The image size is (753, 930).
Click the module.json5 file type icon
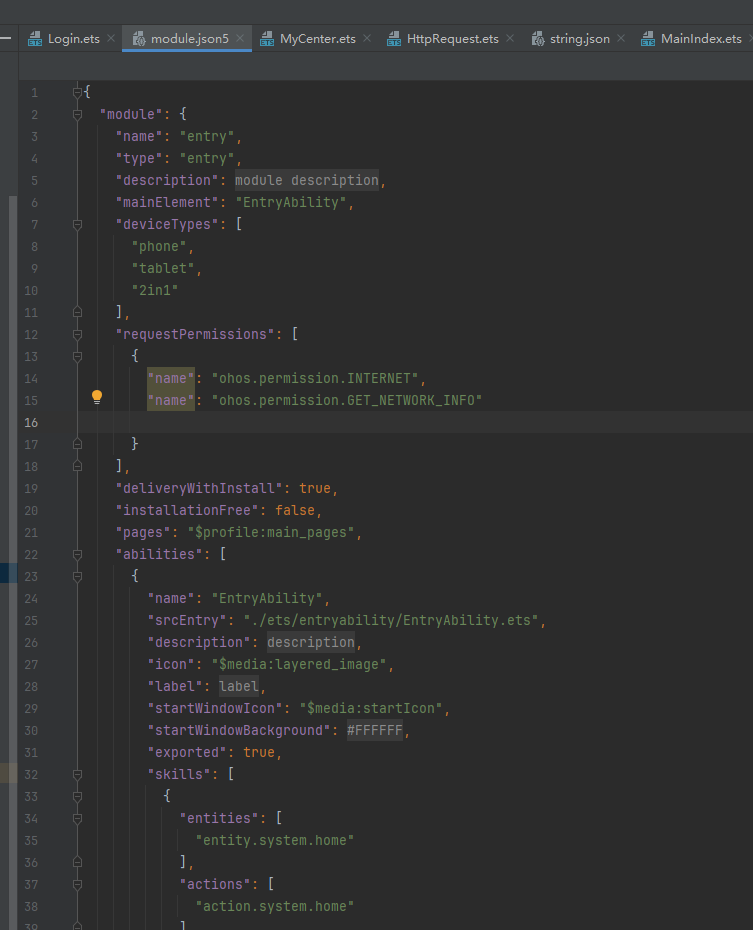[x=139, y=39]
